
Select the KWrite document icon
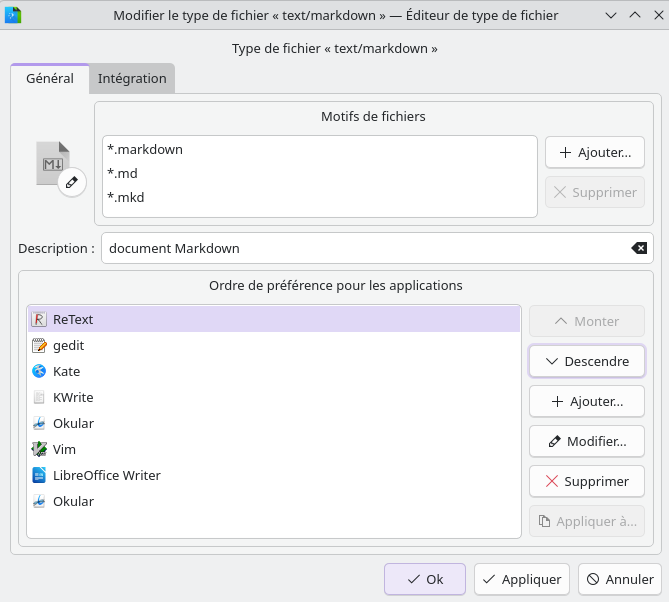tap(39, 397)
